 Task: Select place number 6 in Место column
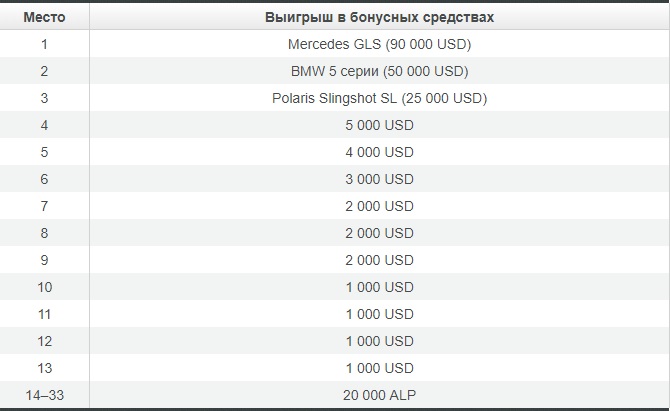pyautogui.click(x=44, y=179)
